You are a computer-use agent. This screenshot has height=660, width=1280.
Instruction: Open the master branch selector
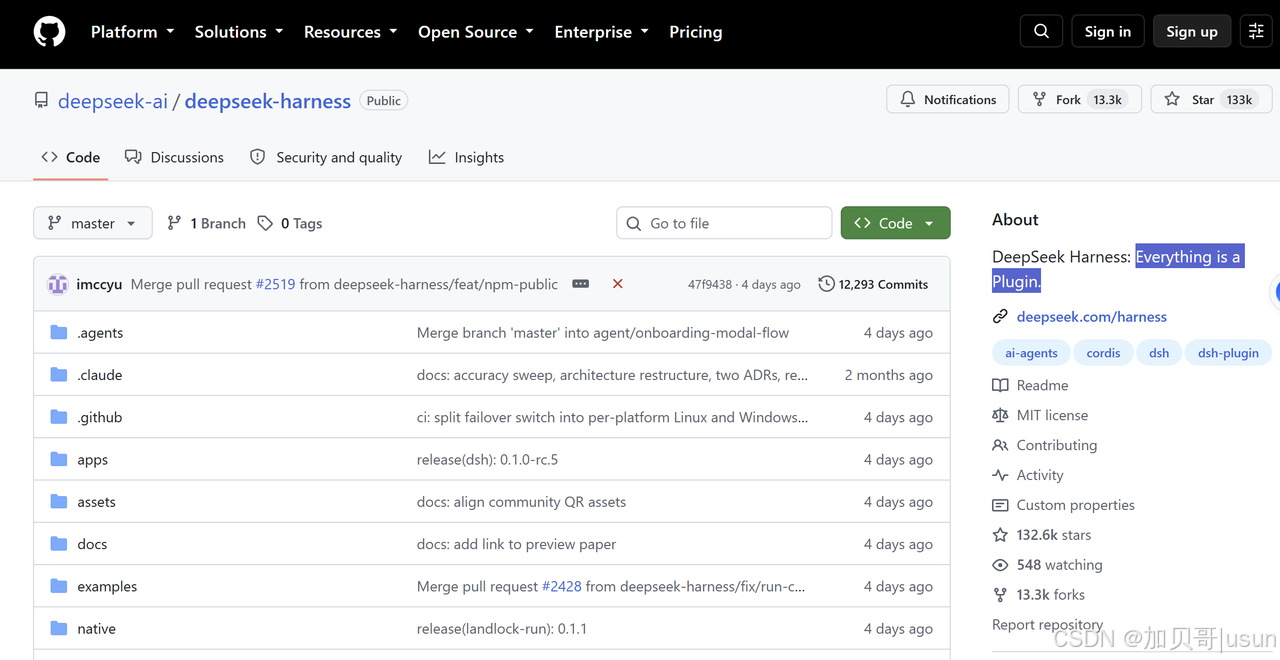pyautogui.click(x=93, y=223)
